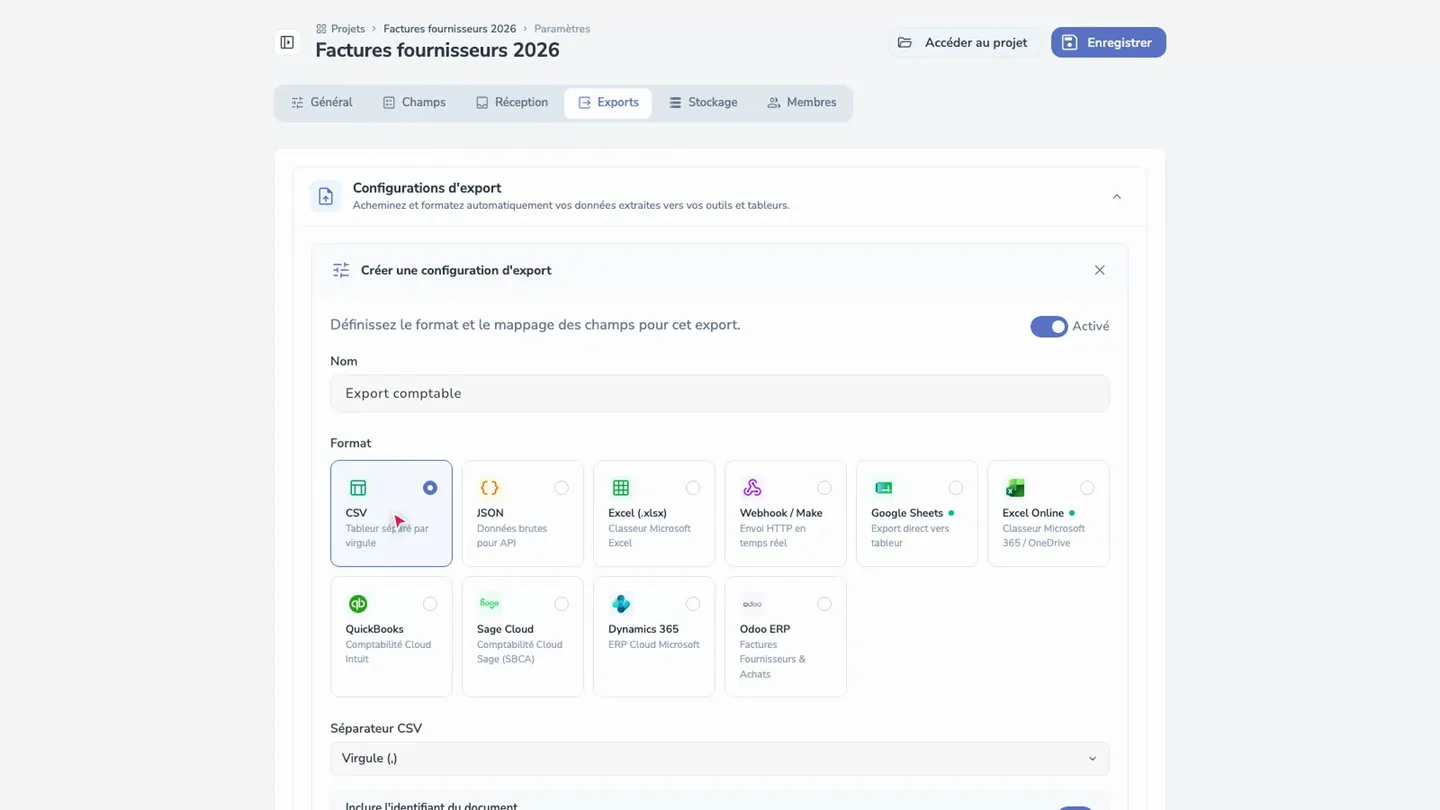Click the Sage Cloud logo icon

tap(489, 604)
